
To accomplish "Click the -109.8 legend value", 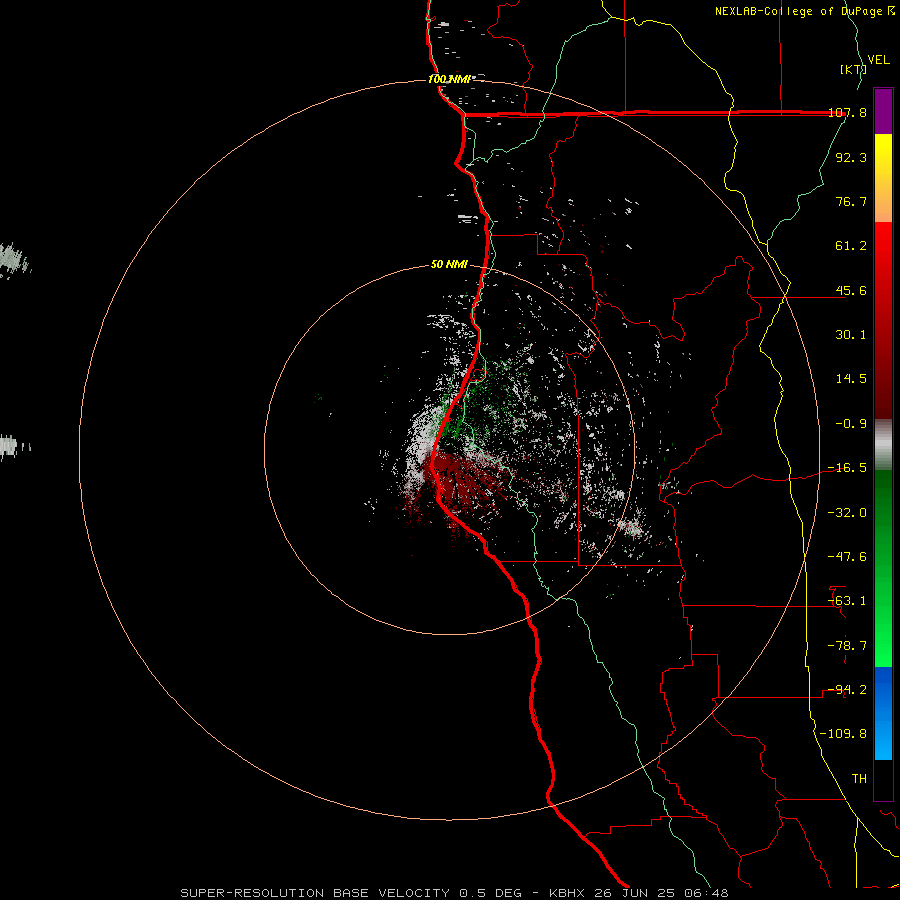I will (843, 734).
